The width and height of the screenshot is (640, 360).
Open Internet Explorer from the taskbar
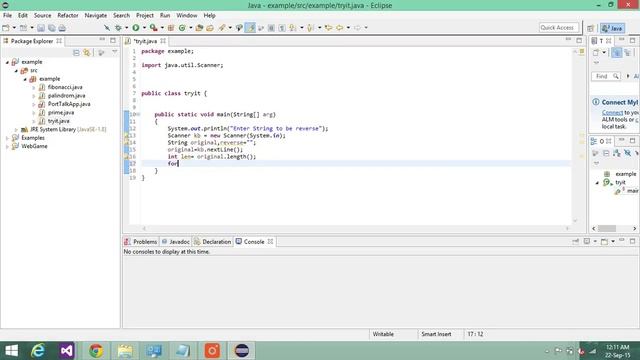pos(38,351)
